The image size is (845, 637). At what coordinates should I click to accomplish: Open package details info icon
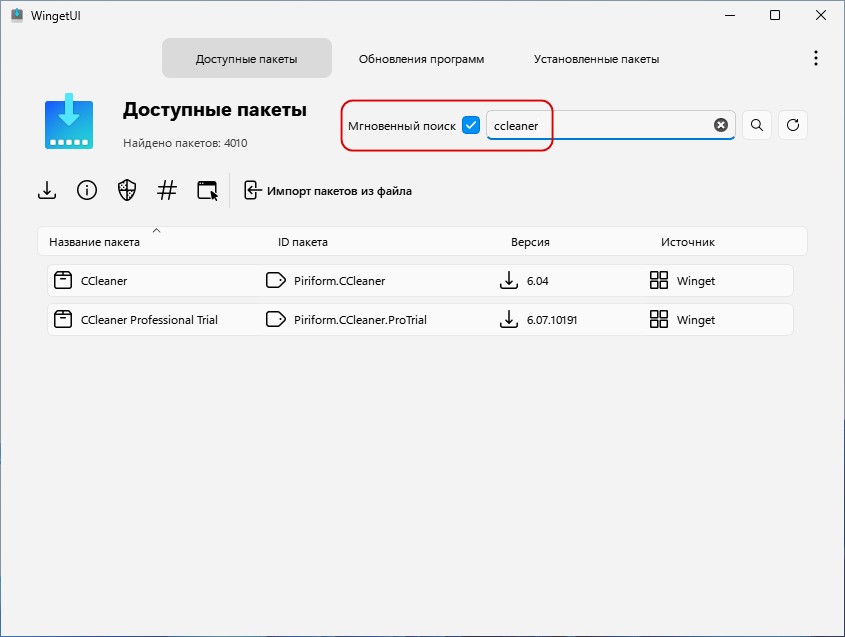coord(87,190)
